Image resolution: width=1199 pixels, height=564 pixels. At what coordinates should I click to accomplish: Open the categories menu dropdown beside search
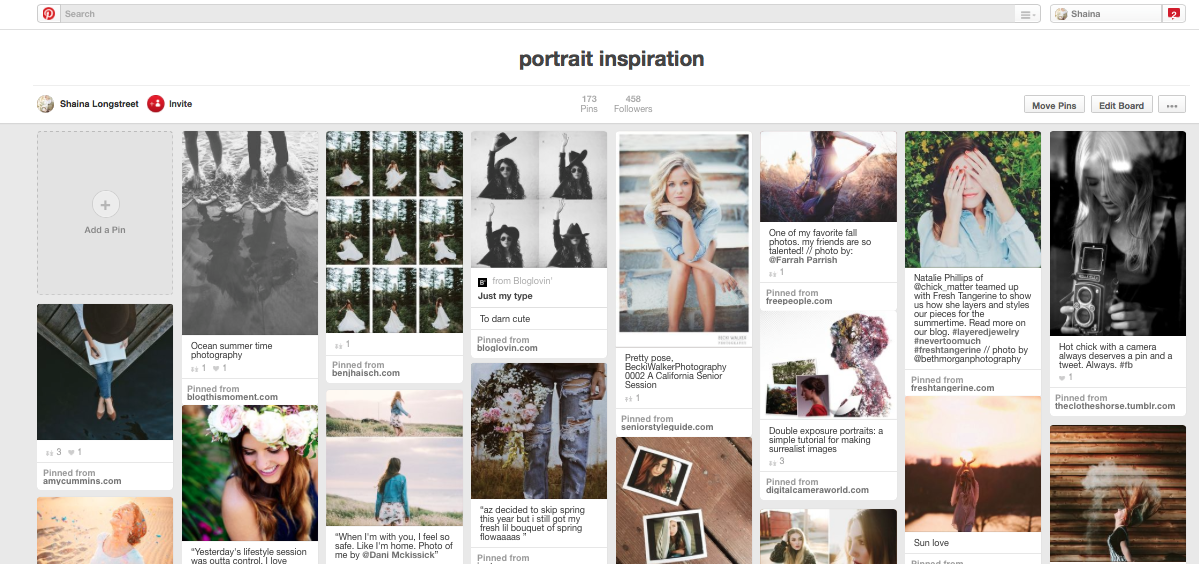(x=1027, y=15)
